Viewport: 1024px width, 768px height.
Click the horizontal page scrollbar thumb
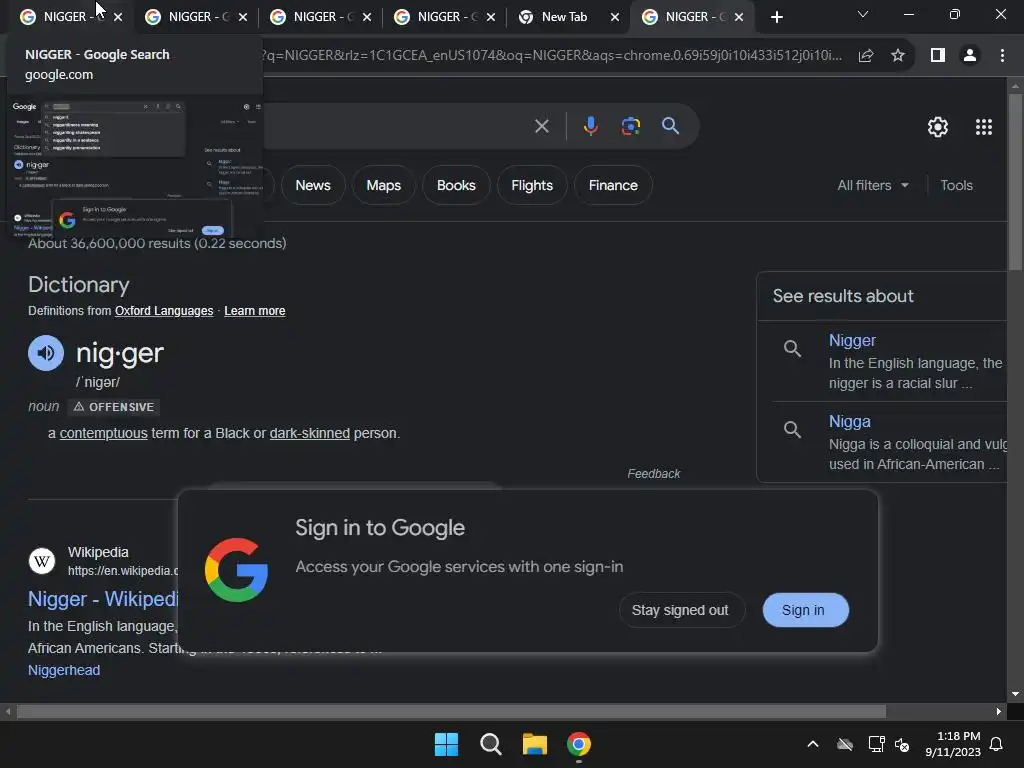[x=451, y=711]
